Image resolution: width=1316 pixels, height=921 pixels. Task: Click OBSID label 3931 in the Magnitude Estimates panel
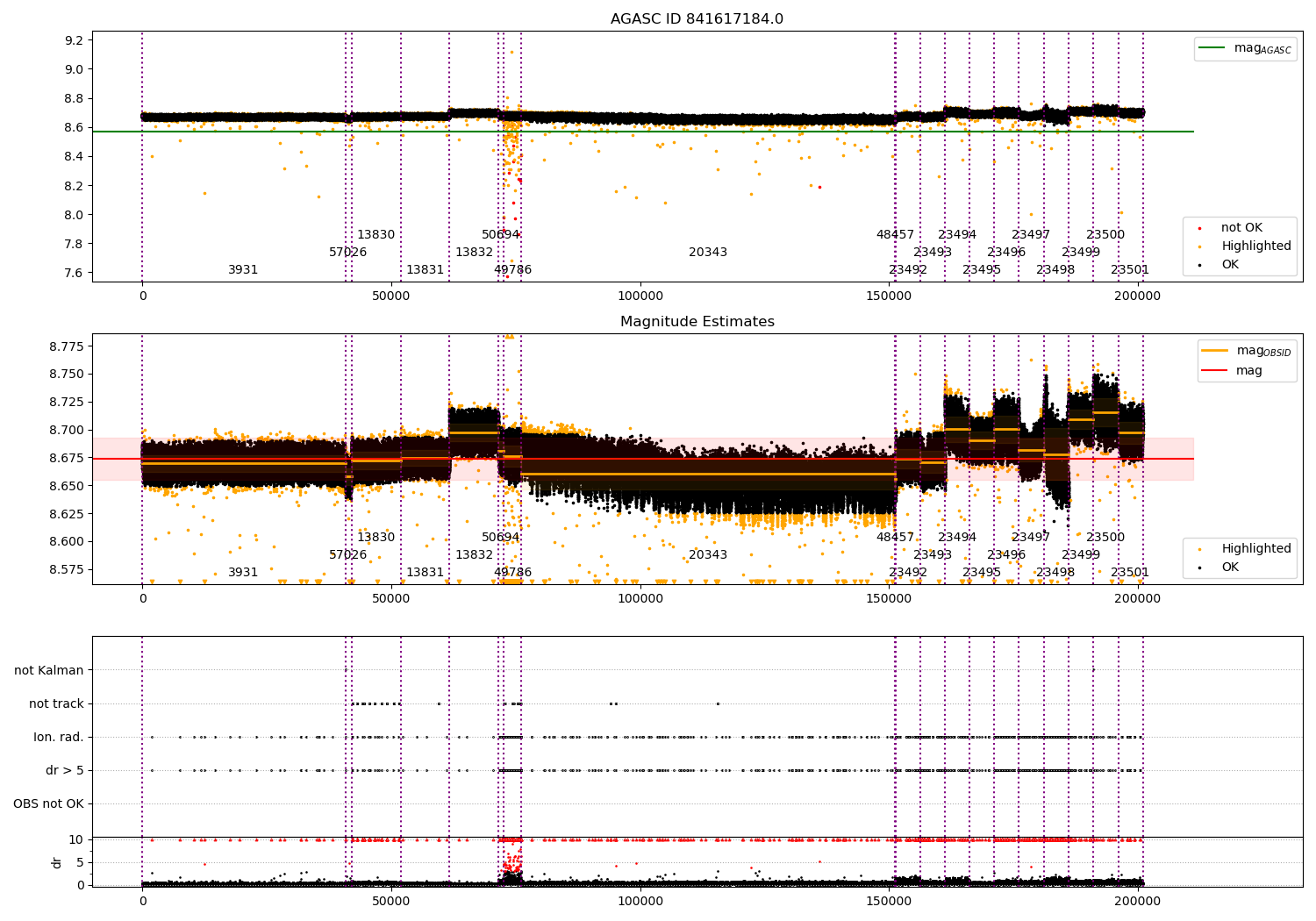[x=243, y=573]
